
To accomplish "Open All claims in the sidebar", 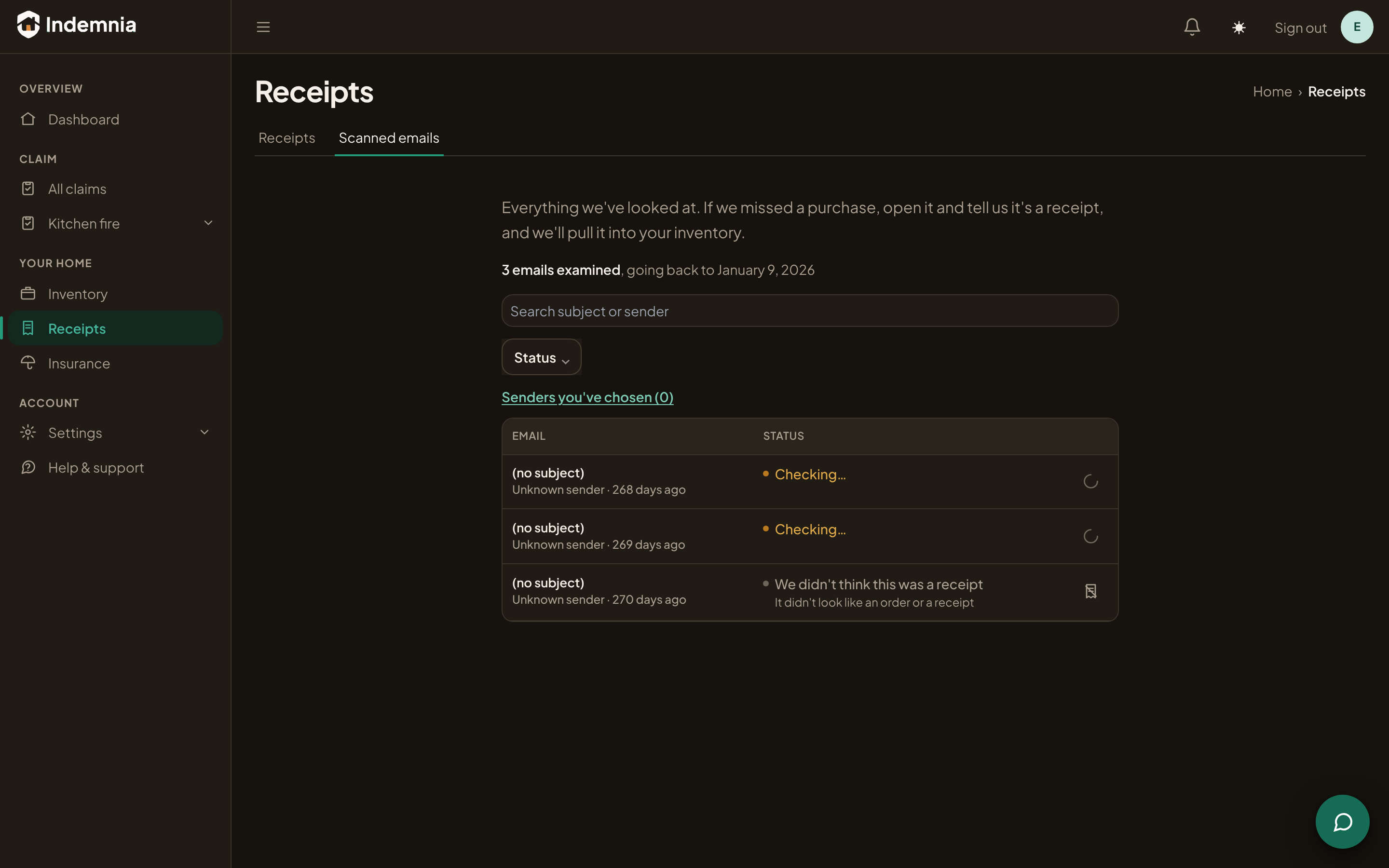I will (115, 189).
